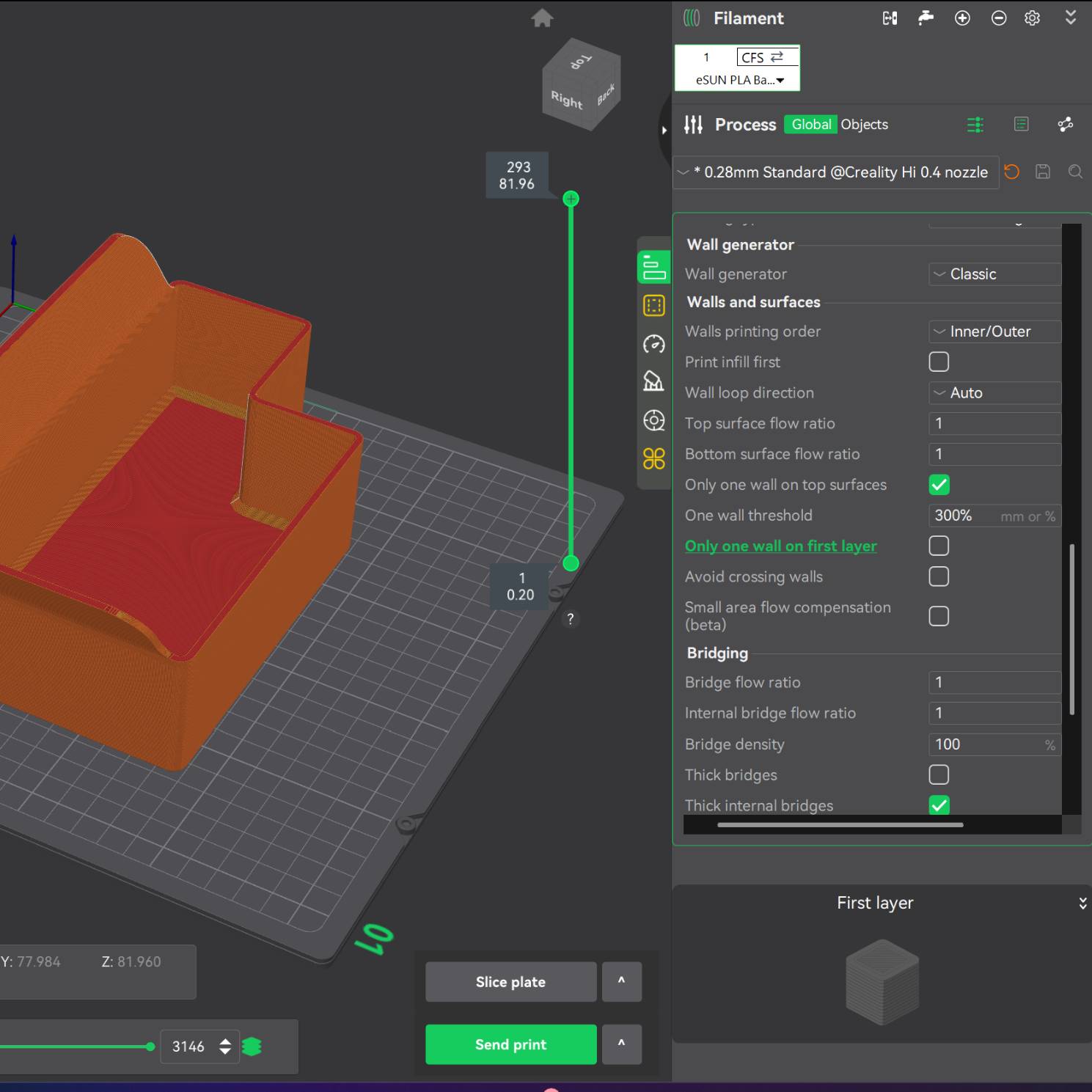Screen dimensions: 1092x1092
Task: Select the Multimaterial spool settings icon
Action: pyautogui.click(x=653, y=420)
